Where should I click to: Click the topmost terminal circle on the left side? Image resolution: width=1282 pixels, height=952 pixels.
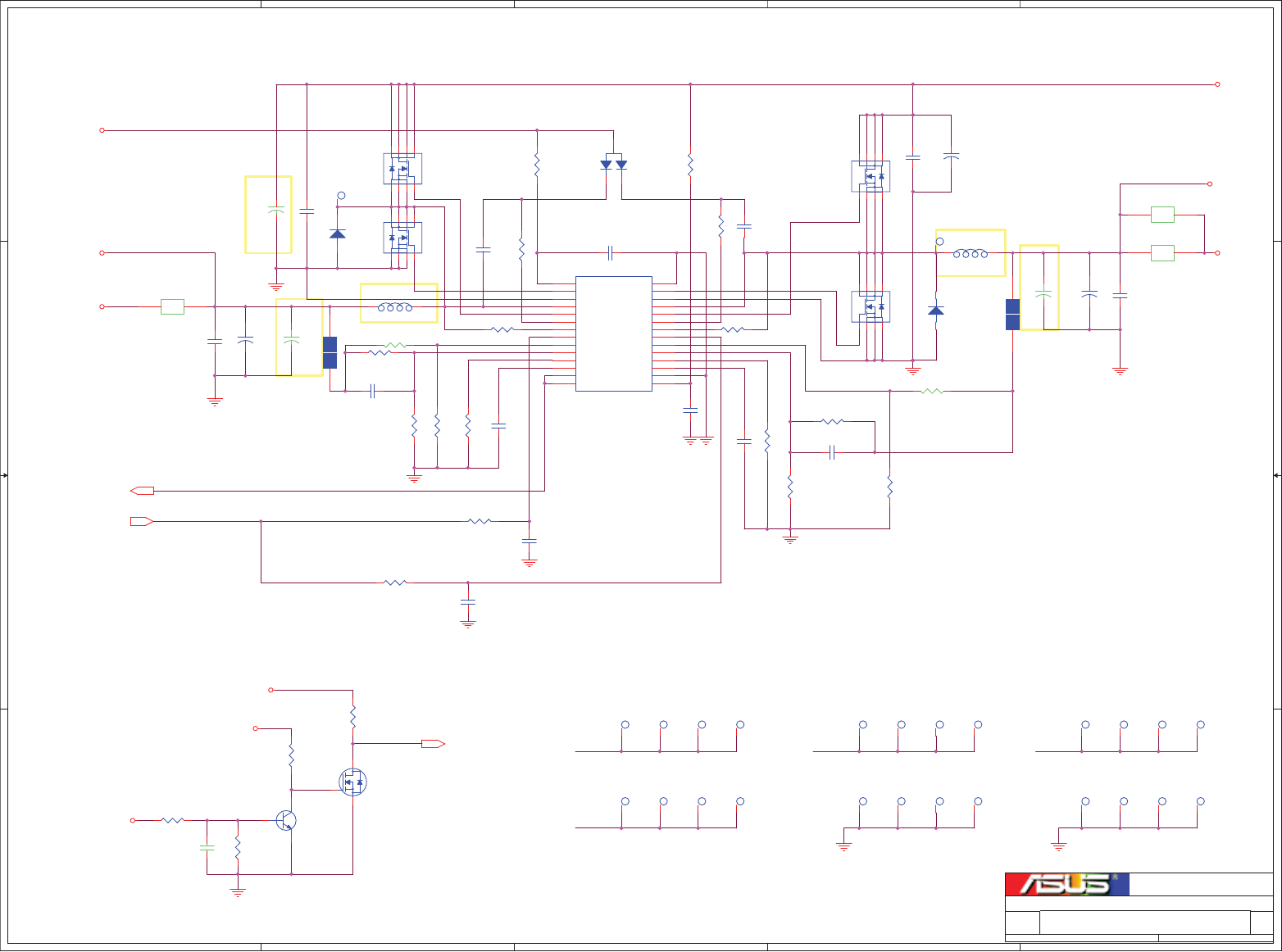point(102,130)
